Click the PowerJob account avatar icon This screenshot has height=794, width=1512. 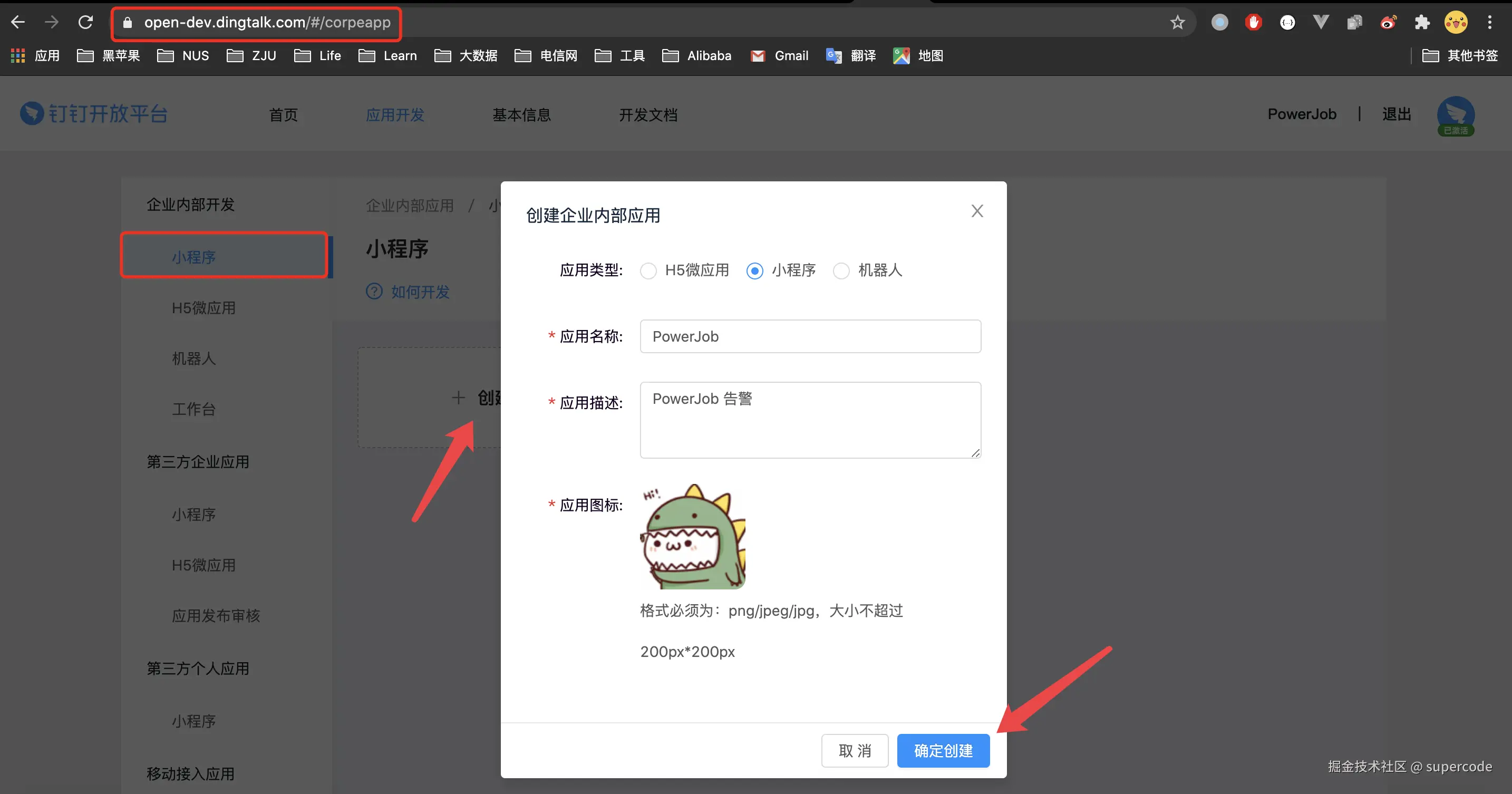click(x=1455, y=115)
